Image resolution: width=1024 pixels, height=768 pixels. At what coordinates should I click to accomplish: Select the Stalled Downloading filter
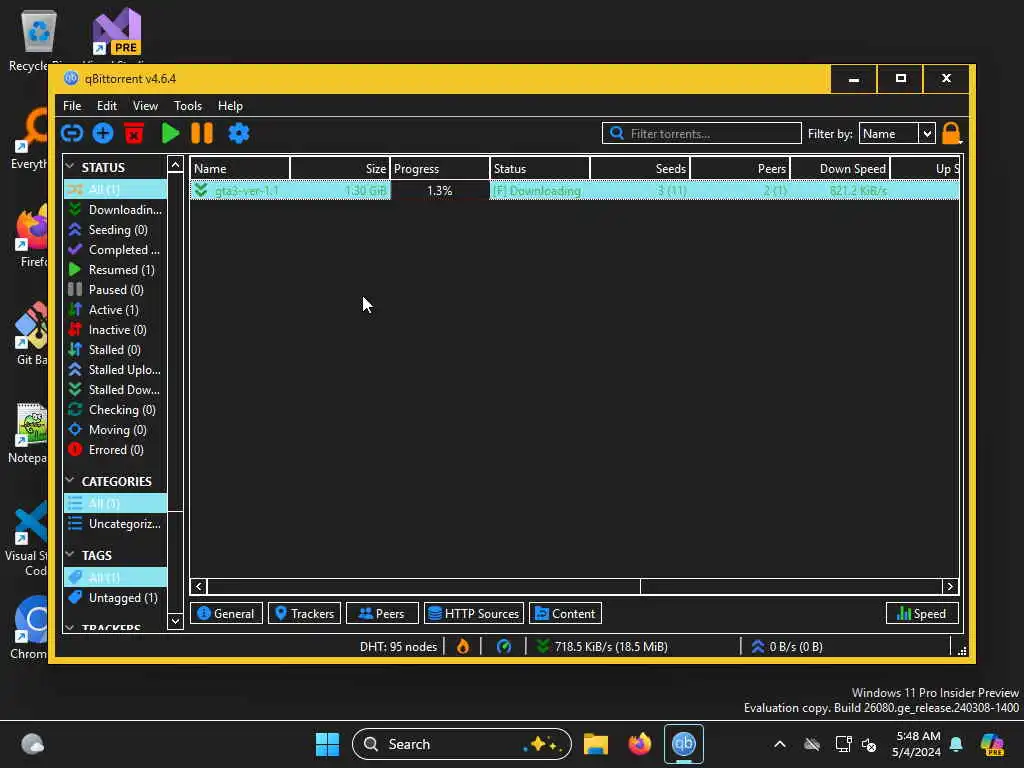tap(115, 389)
